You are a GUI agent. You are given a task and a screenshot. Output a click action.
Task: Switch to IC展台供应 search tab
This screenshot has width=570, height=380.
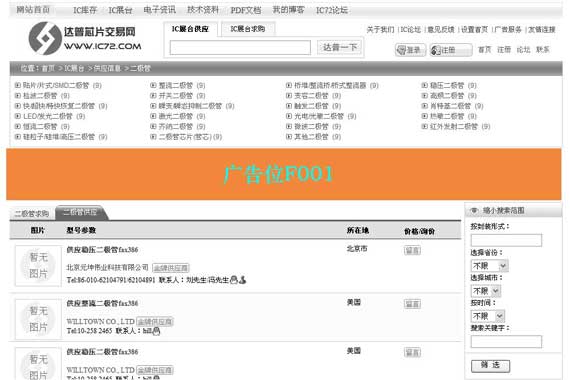point(190,29)
